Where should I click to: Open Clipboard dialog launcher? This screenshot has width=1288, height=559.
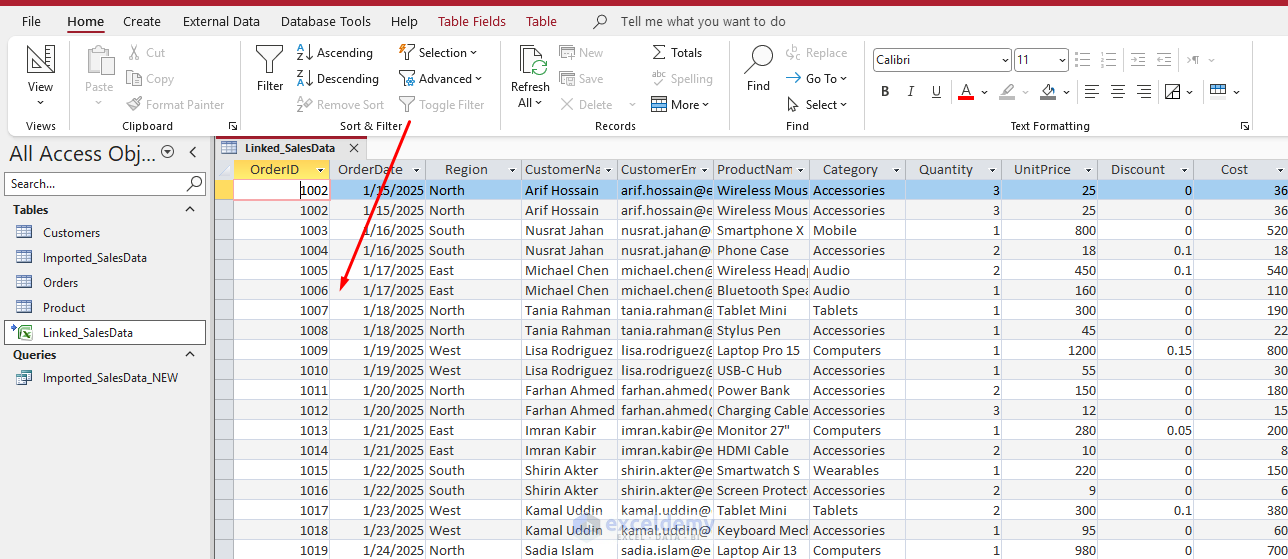coord(233,126)
